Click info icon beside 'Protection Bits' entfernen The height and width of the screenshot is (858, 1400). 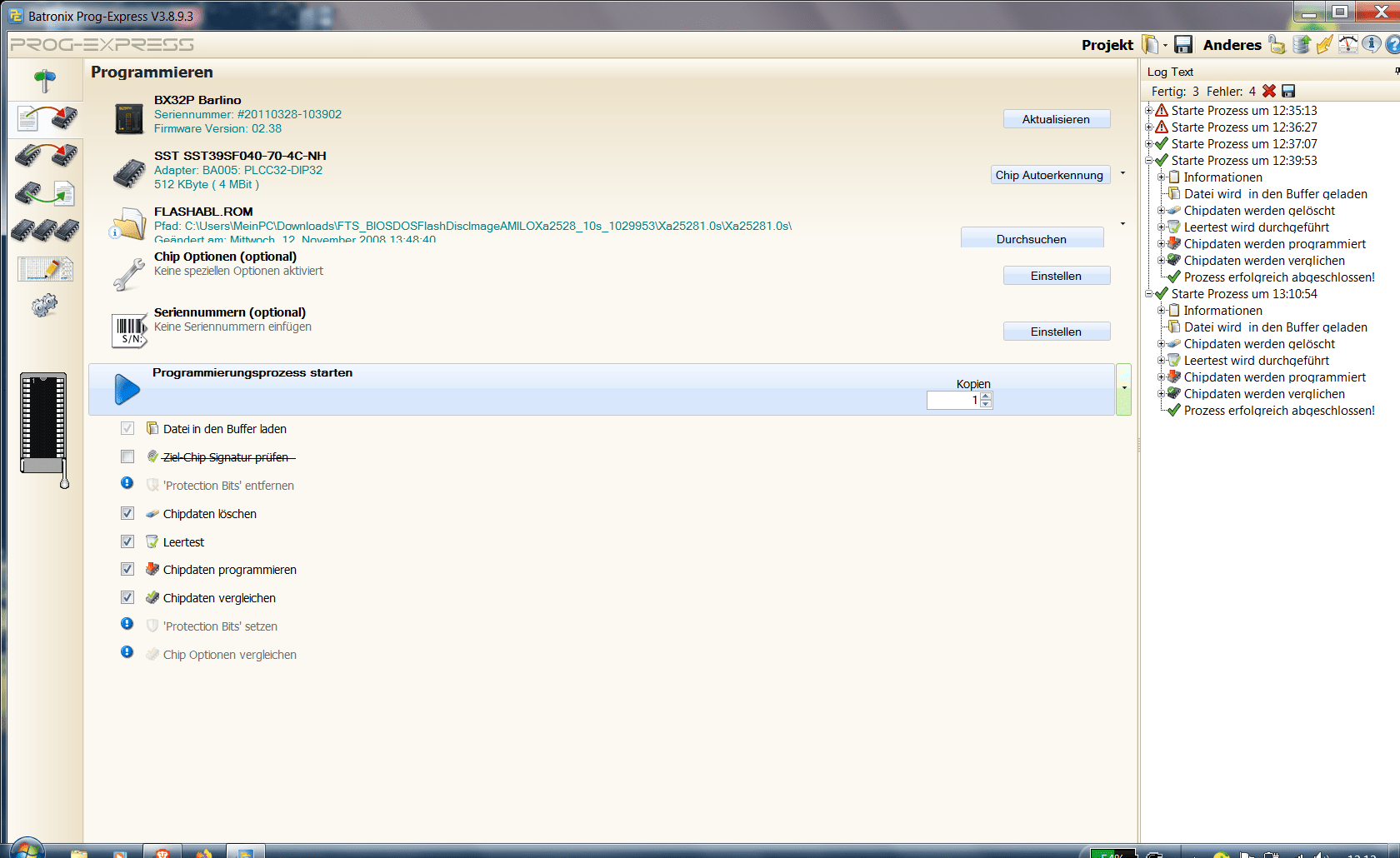pyautogui.click(x=127, y=483)
